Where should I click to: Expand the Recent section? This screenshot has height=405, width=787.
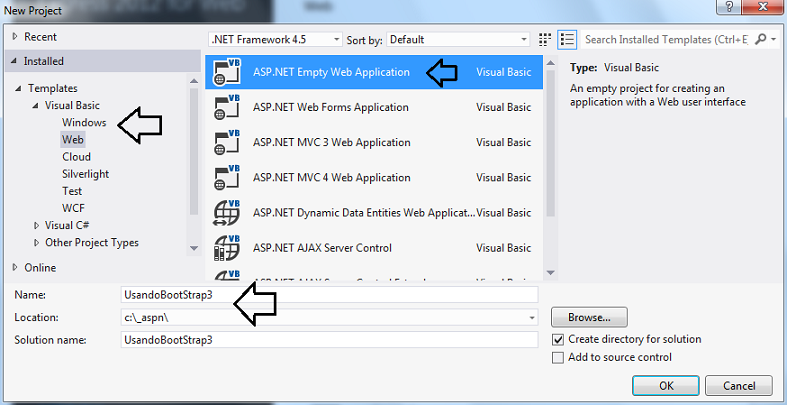[15, 37]
